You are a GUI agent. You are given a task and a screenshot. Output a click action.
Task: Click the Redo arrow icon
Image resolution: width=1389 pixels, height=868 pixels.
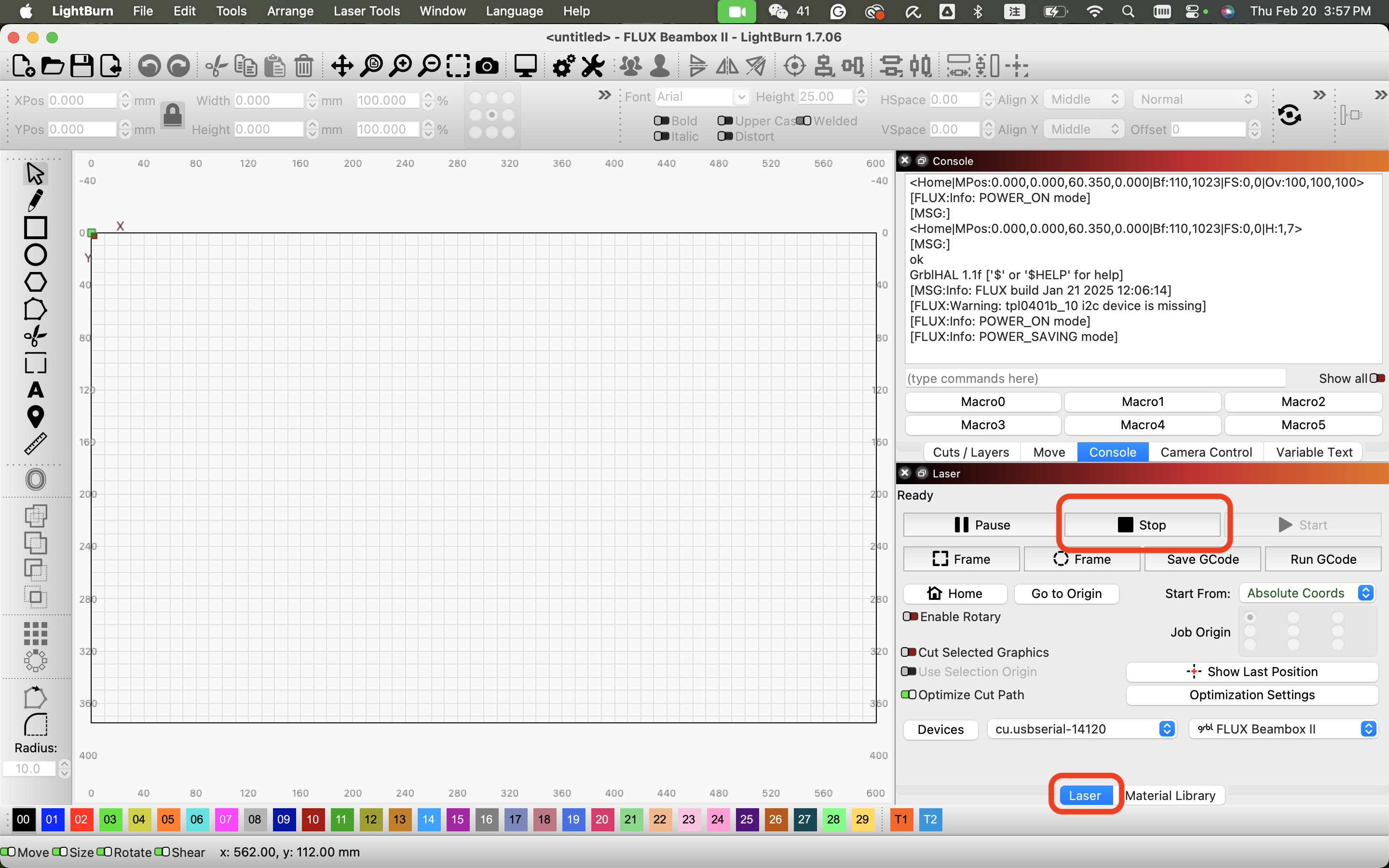click(x=178, y=66)
